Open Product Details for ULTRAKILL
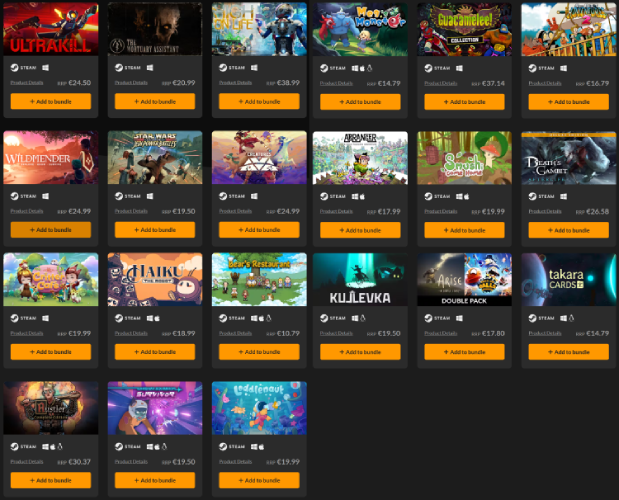619x500 pixels. tap(27, 83)
